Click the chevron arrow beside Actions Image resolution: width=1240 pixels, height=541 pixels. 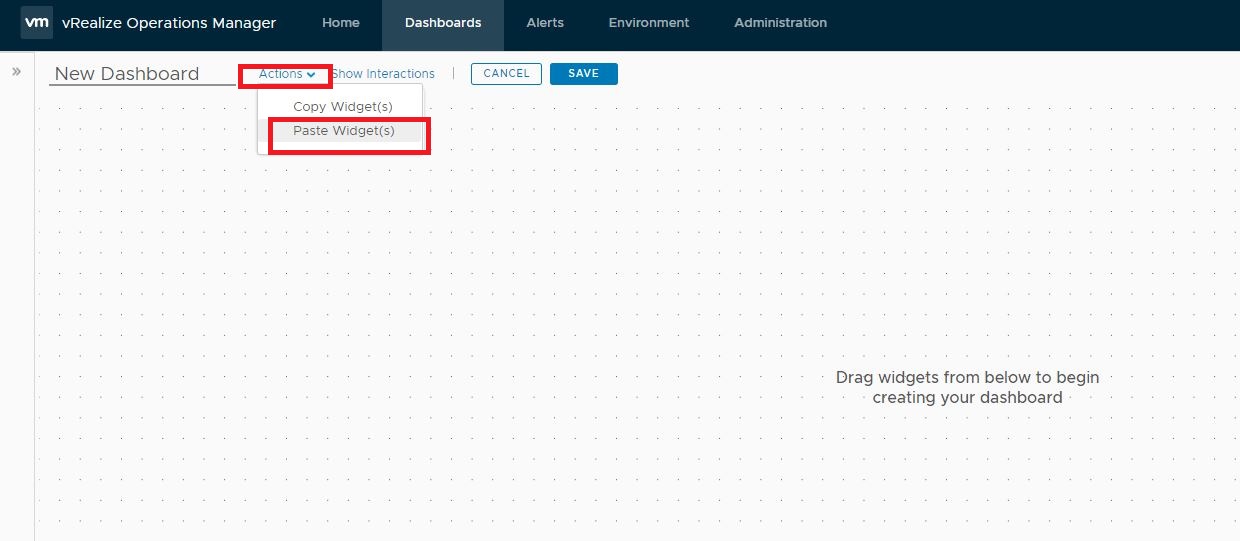click(312, 74)
